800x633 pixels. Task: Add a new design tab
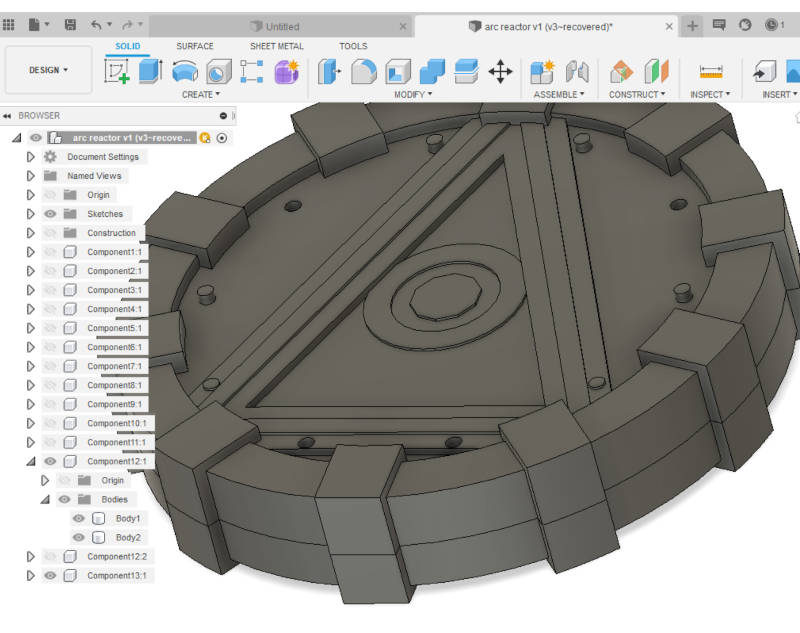(692, 26)
